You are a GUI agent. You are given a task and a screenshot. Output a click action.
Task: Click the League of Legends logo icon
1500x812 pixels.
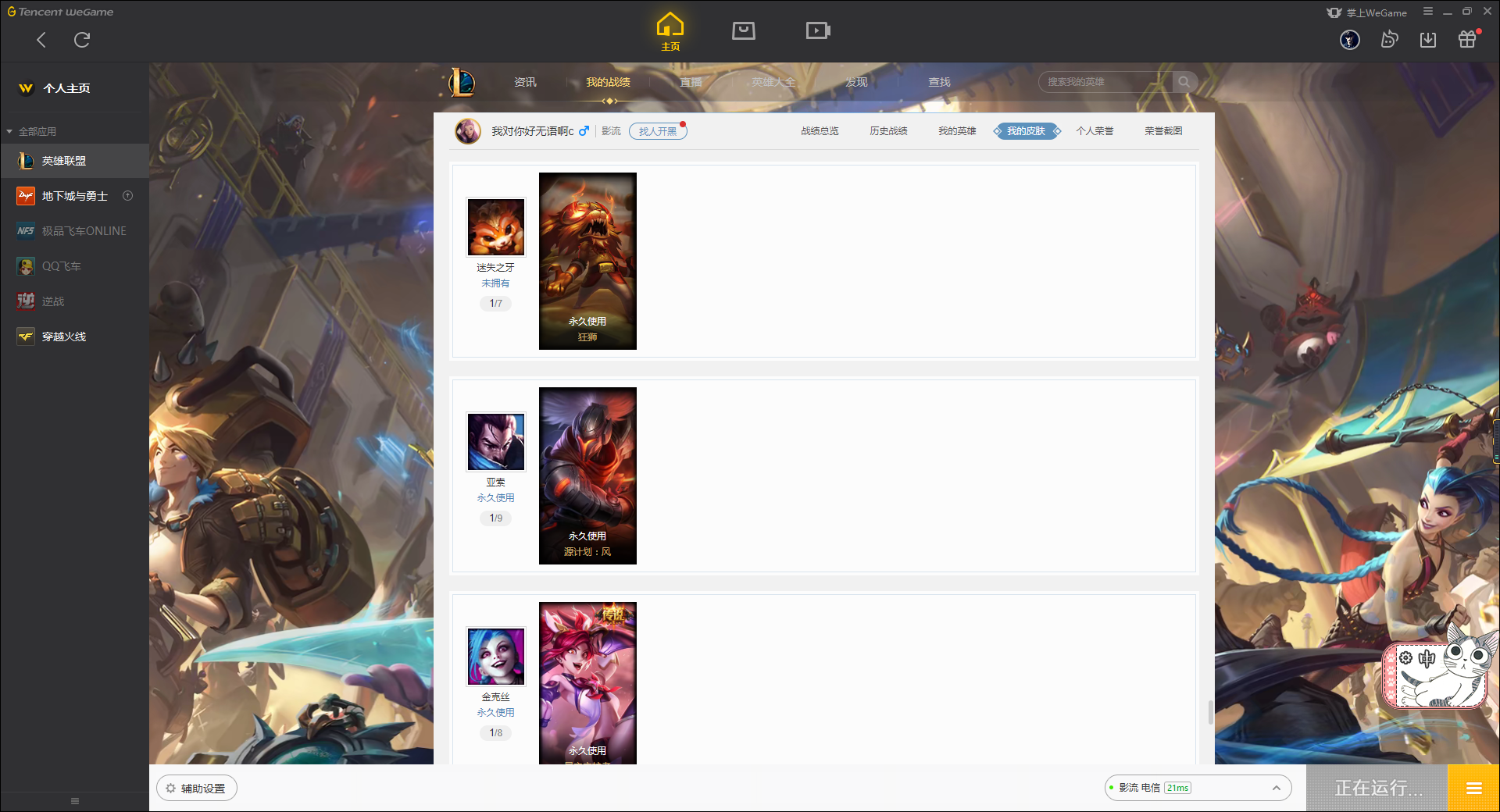click(461, 82)
